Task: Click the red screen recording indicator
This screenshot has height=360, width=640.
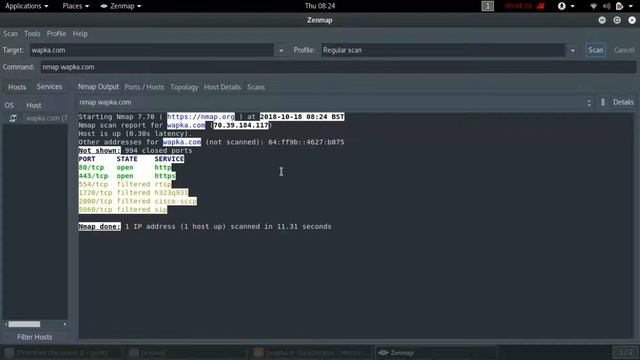Action: point(524,6)
